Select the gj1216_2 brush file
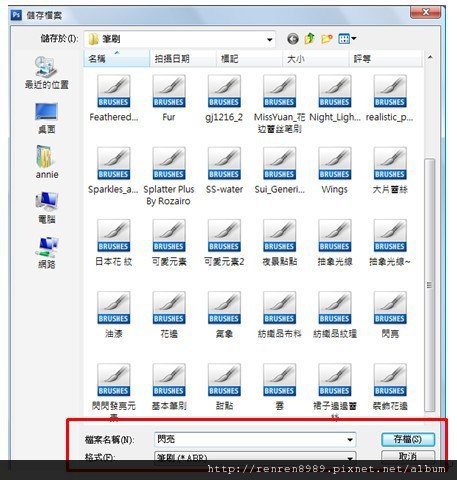Image resolution: width=457 pixels, height=480 pixels. [224, 99]
